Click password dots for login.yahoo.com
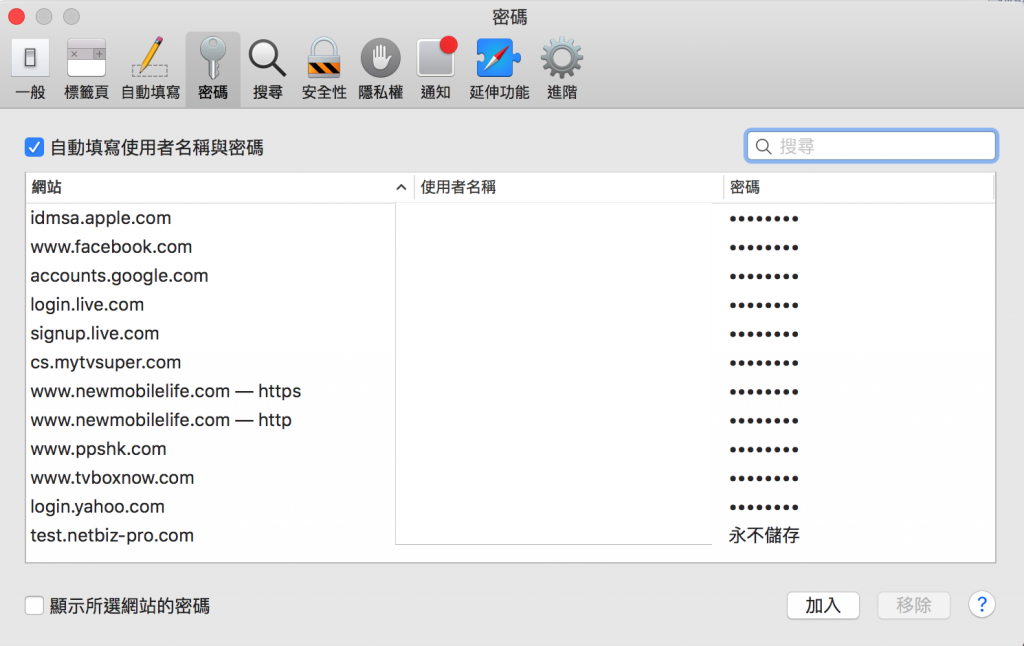The image size is (1024, 646). tap(764, 507)
